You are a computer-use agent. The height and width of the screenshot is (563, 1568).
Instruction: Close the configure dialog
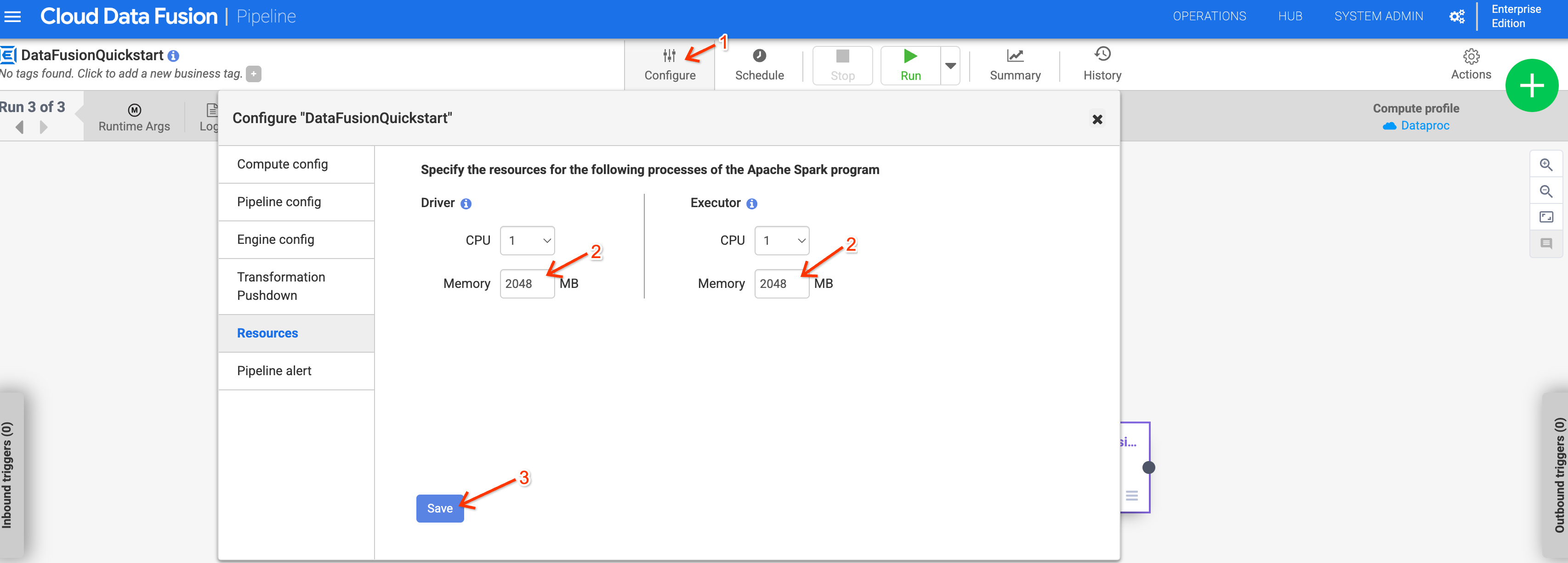[1097, 119]
